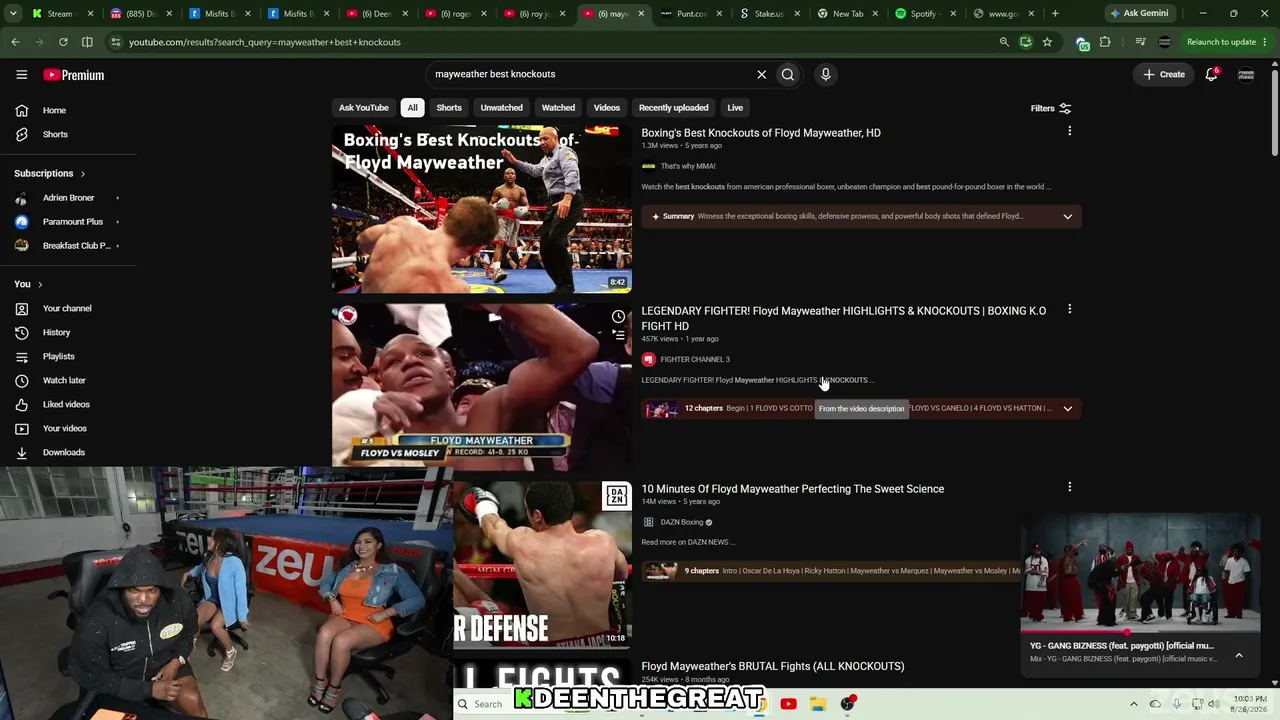Viewport: 1280px width, 720px height.
Task: Bookmark this page with the star
Action: coord(1047,42)
